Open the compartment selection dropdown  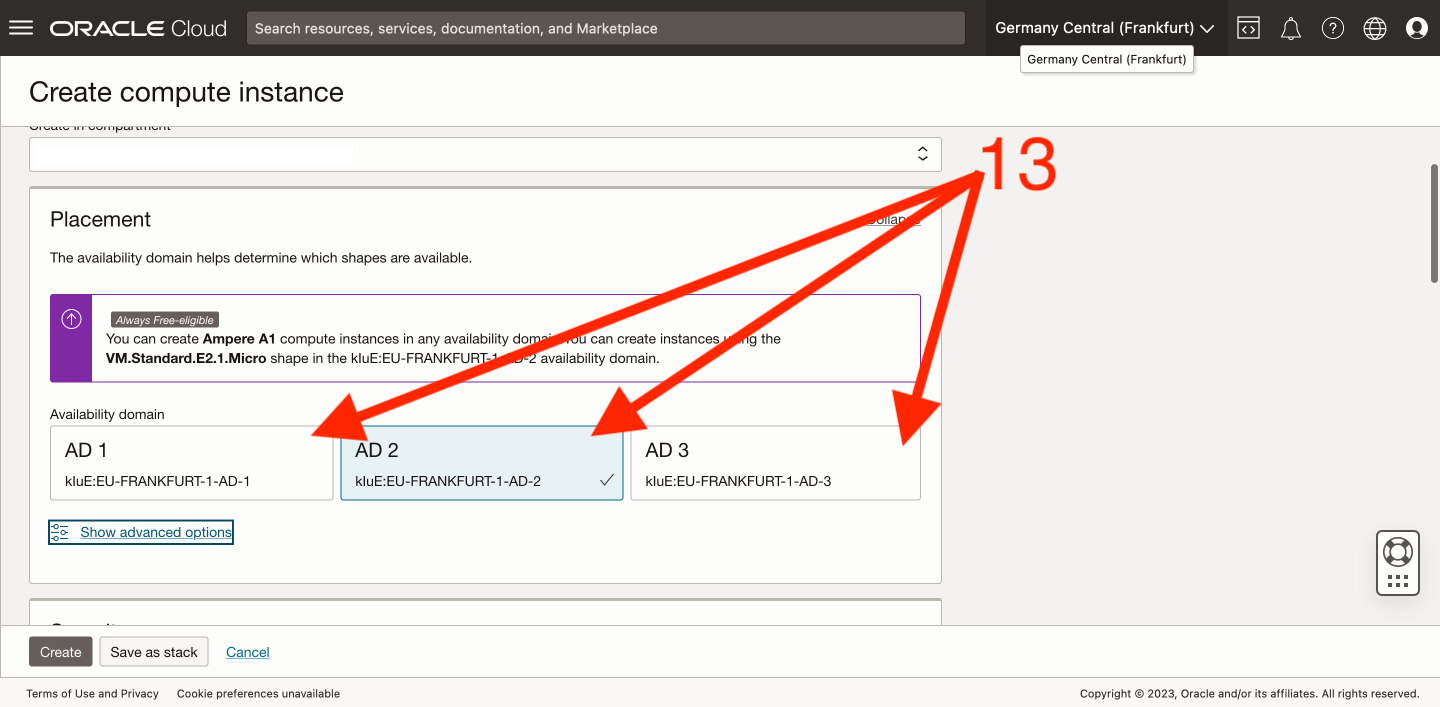coord(485,155)
